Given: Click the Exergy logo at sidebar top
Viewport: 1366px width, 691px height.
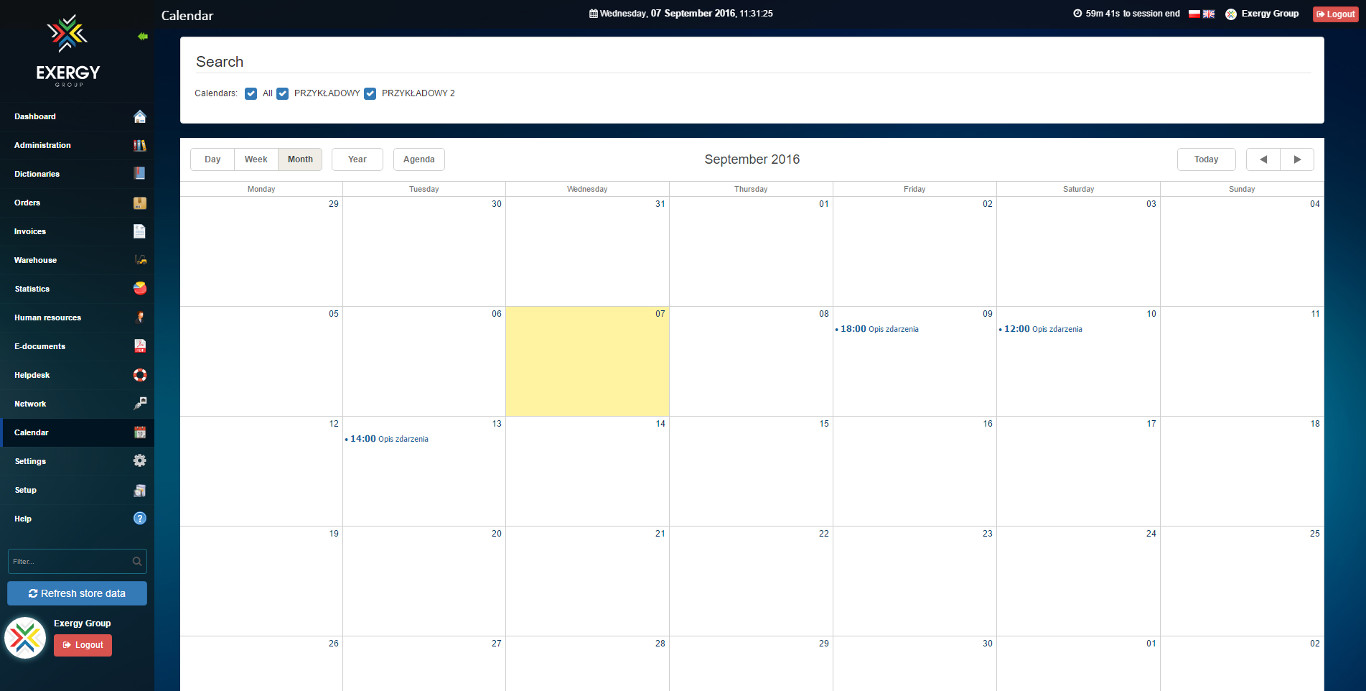Looking at the screenshot, I should point(68,50).
